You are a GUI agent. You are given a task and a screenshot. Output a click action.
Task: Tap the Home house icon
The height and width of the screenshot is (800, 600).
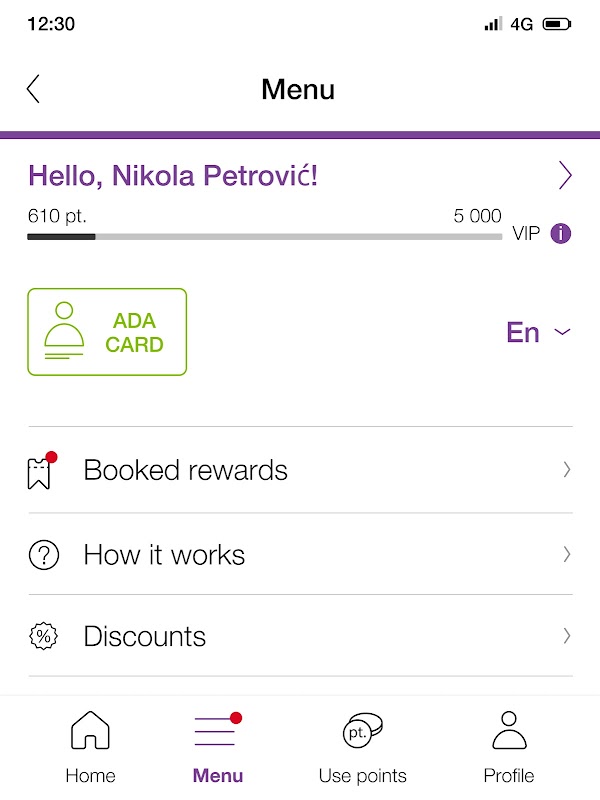point(90,730)
